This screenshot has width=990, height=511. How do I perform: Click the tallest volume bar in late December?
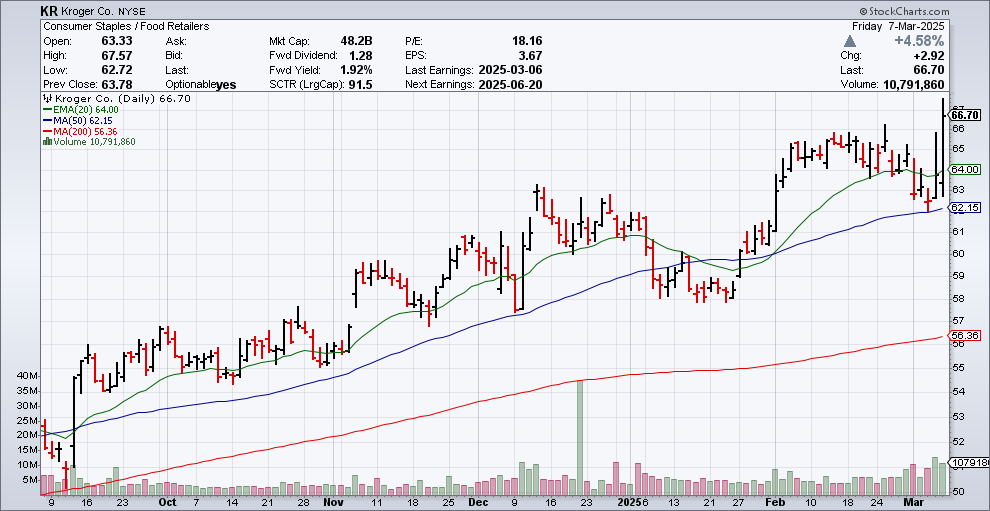[x=580, y=437]
